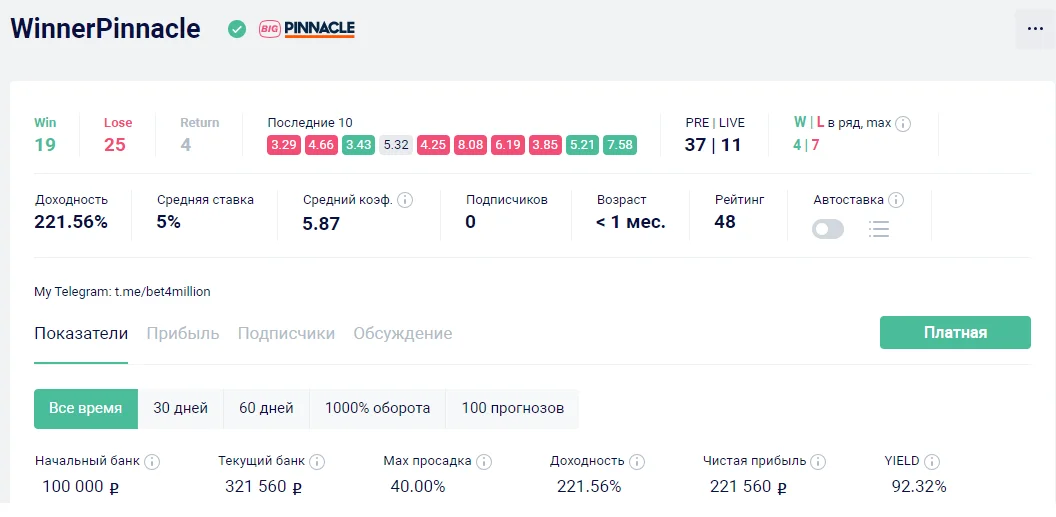Click the Telegram text t.me/bet4million
This screenshot has width=1056, height=517.
(x=162, y=292)
